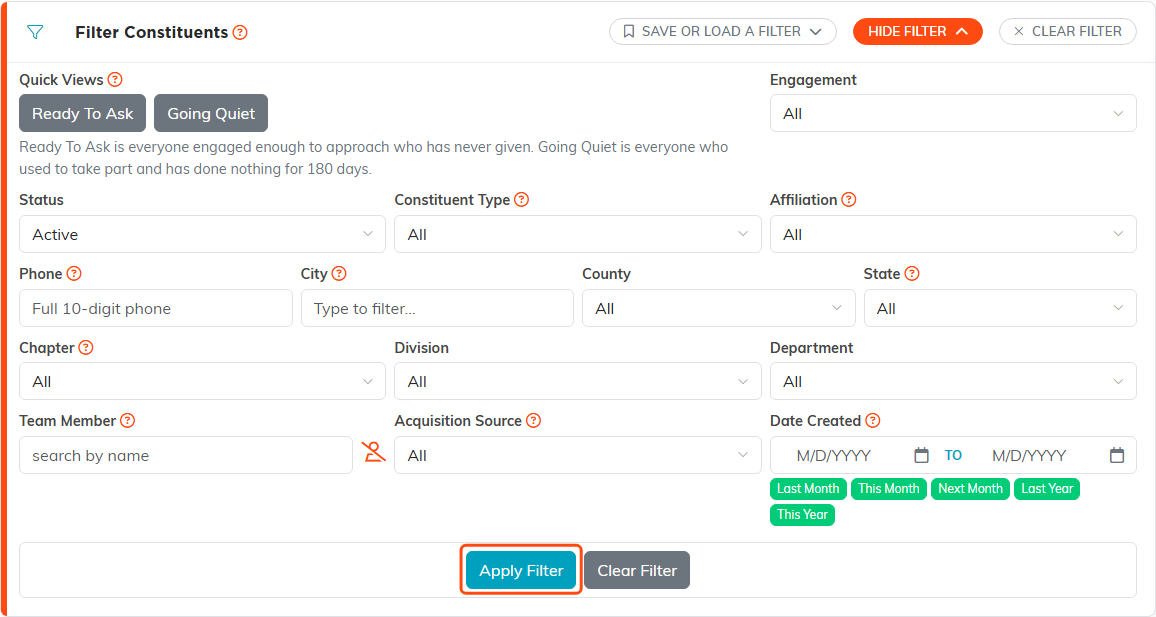Open the Constituent Type dropdown
This screenshot has width=1156, height=617.
click(578, 234)
